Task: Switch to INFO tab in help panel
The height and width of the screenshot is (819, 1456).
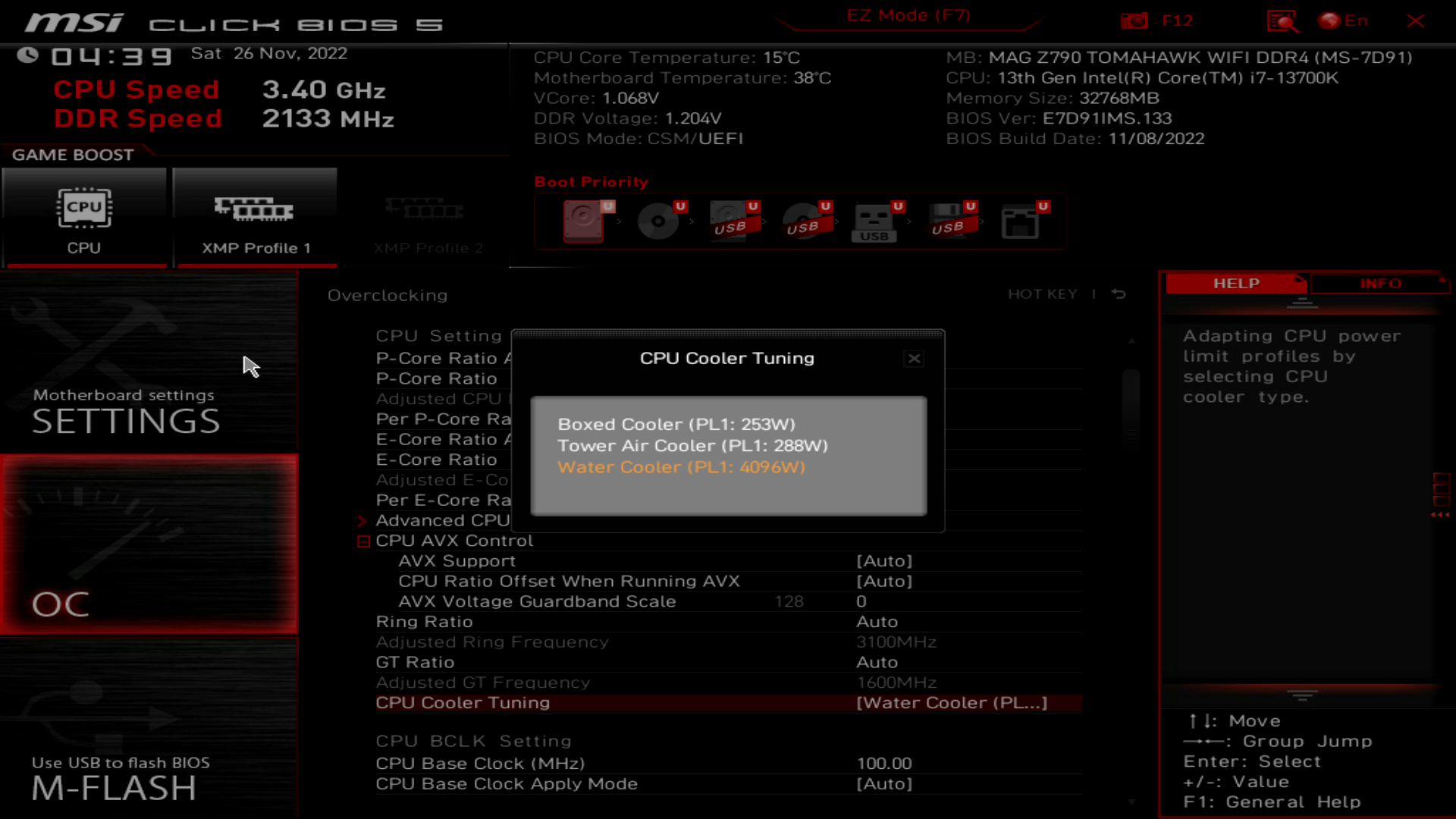Action: coord(1380,283)
